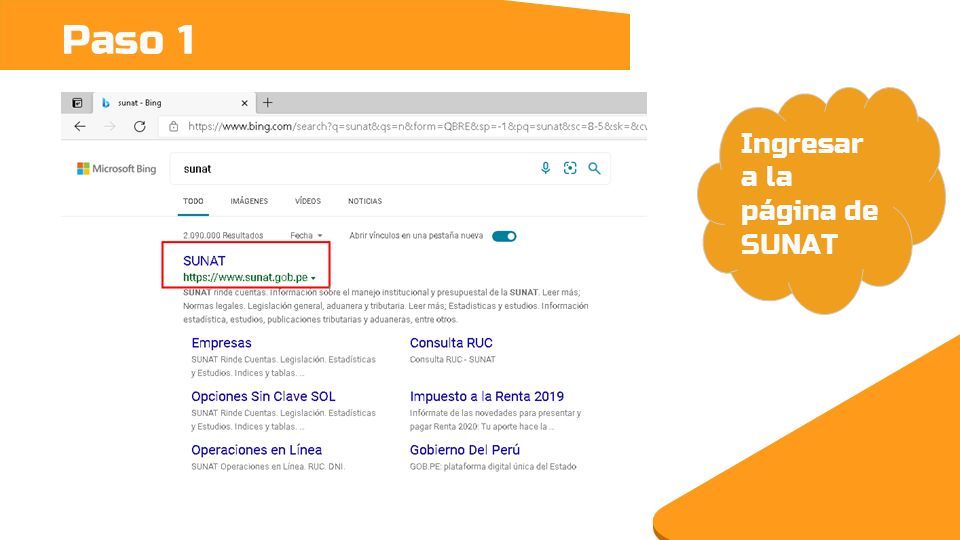Click 'SUNAT Operaciones en Línea. RUC. DNI.' text
Image resolution: width=960 pixels, height=540 pixels.
pyautogui.click(x=268, y=467)
